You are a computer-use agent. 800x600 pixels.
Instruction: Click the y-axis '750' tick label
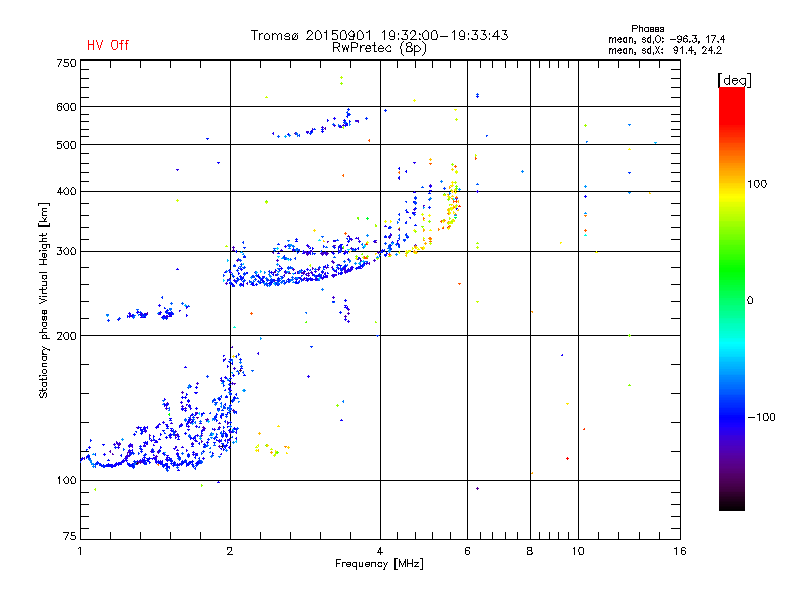pyautogui.click(x=66, y=63)
